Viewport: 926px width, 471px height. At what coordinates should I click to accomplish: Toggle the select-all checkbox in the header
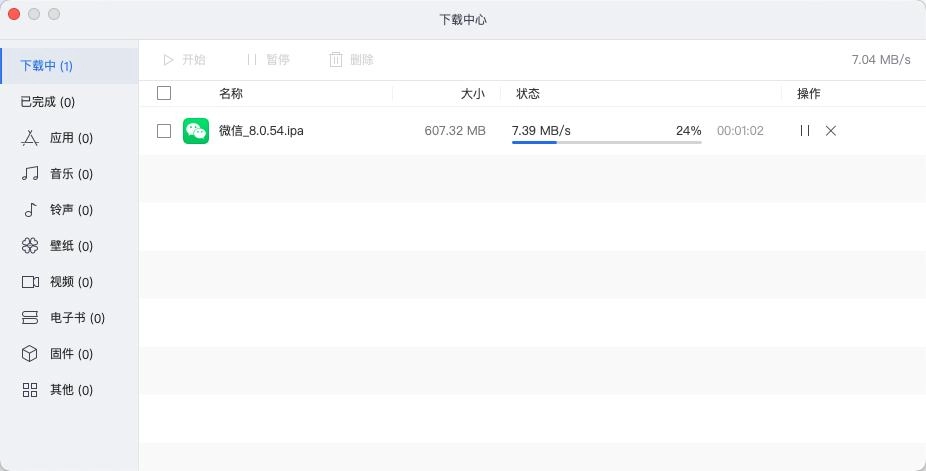164,93
